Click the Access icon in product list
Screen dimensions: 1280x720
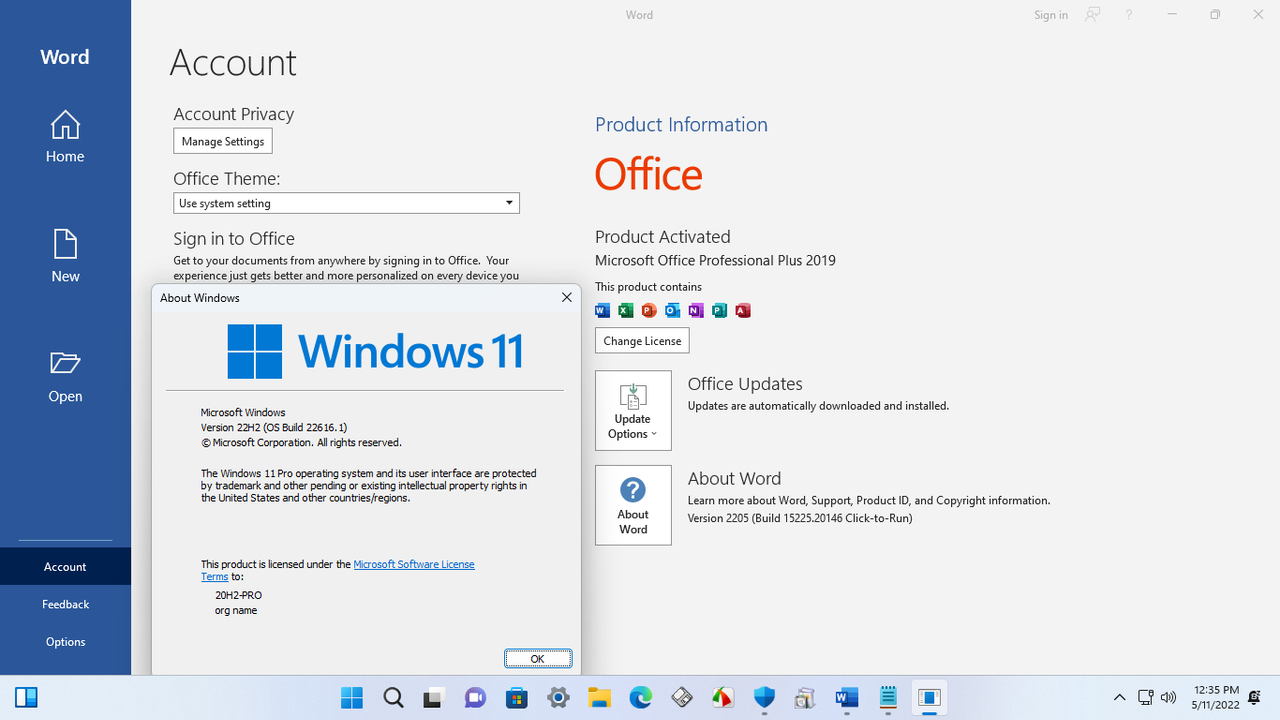[x=743, y=310]
